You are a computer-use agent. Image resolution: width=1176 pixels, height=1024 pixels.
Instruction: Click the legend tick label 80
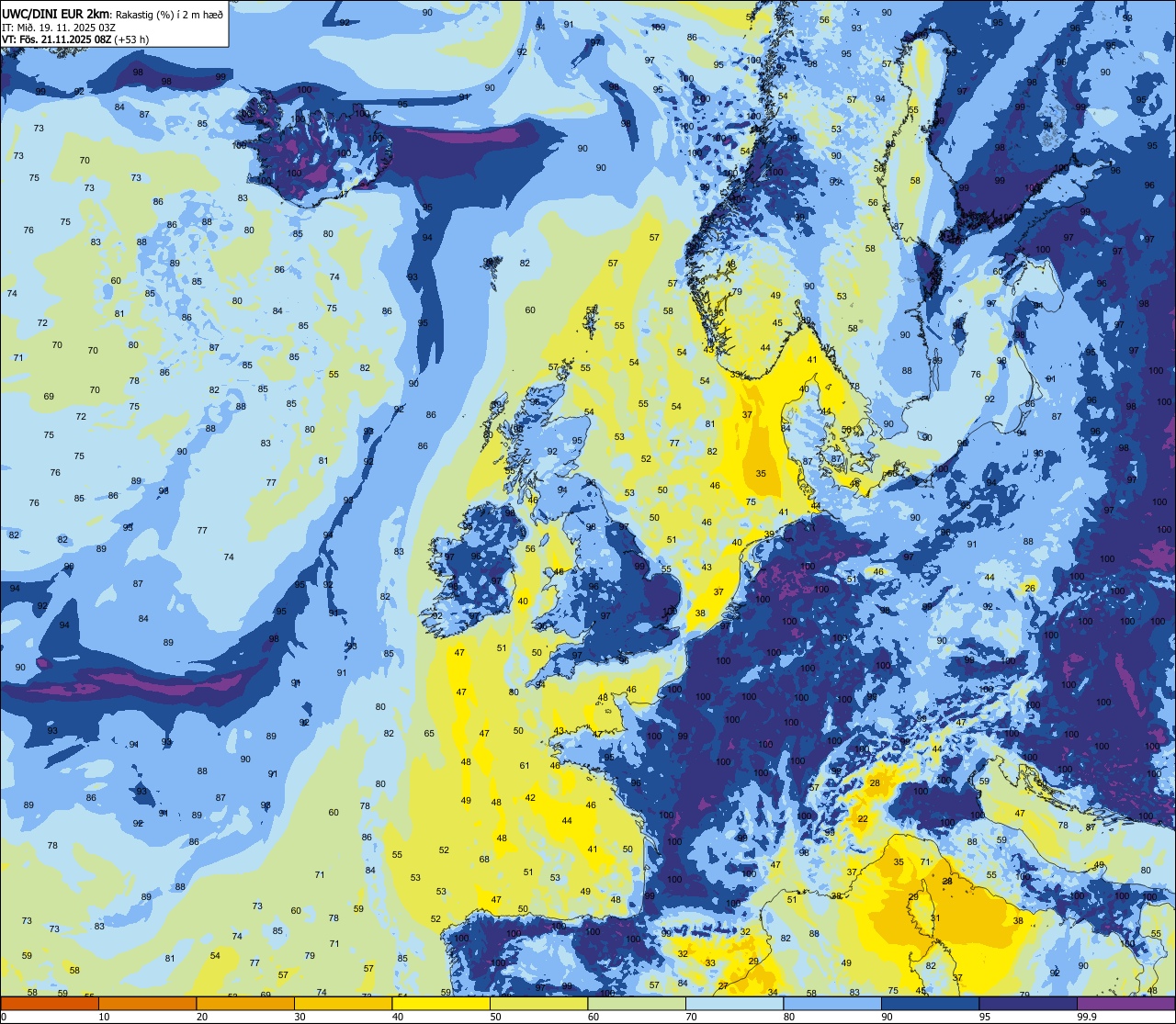tap(789, 1017)
